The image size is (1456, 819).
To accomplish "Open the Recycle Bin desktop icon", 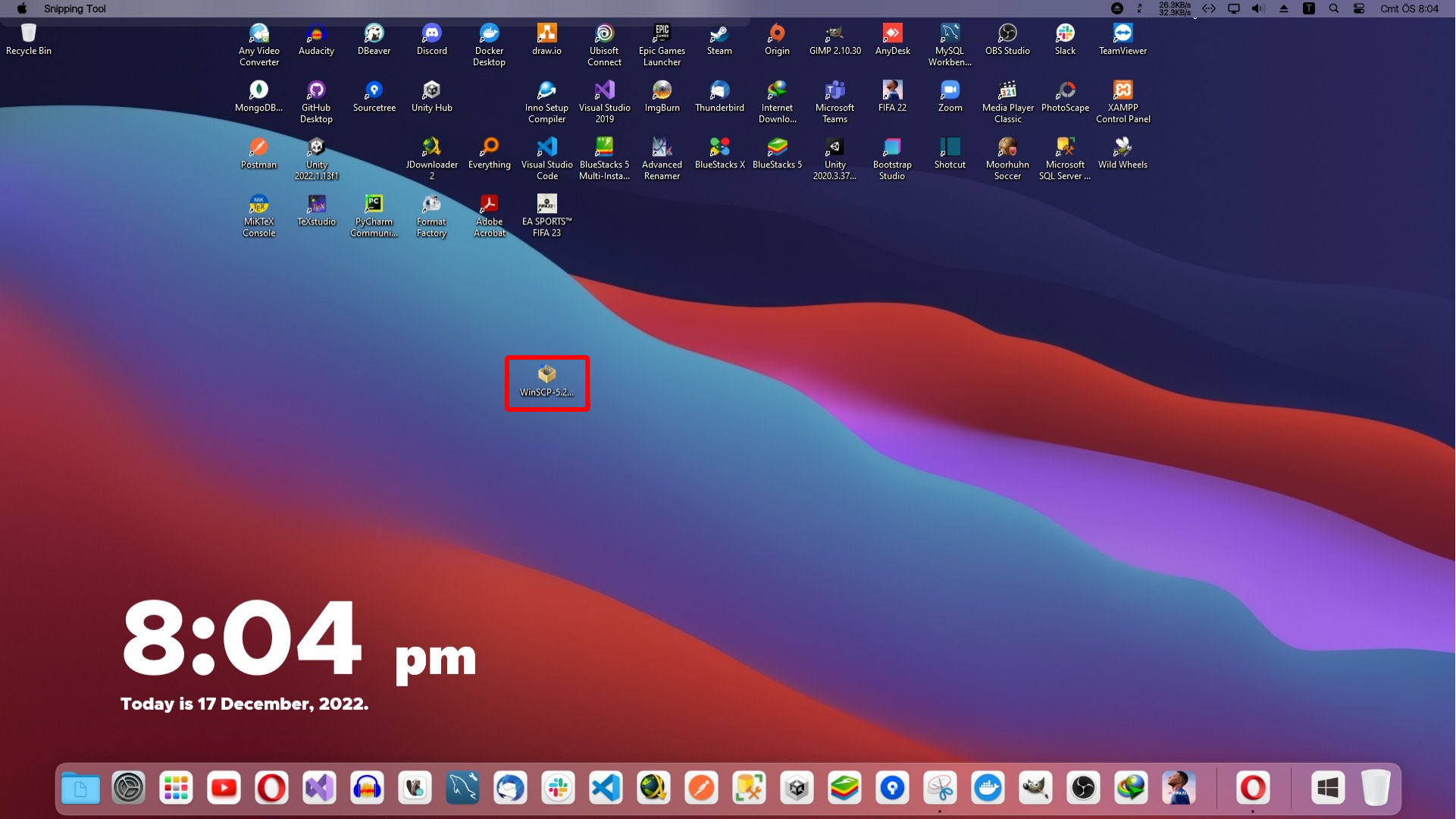I will pos(29,39).
